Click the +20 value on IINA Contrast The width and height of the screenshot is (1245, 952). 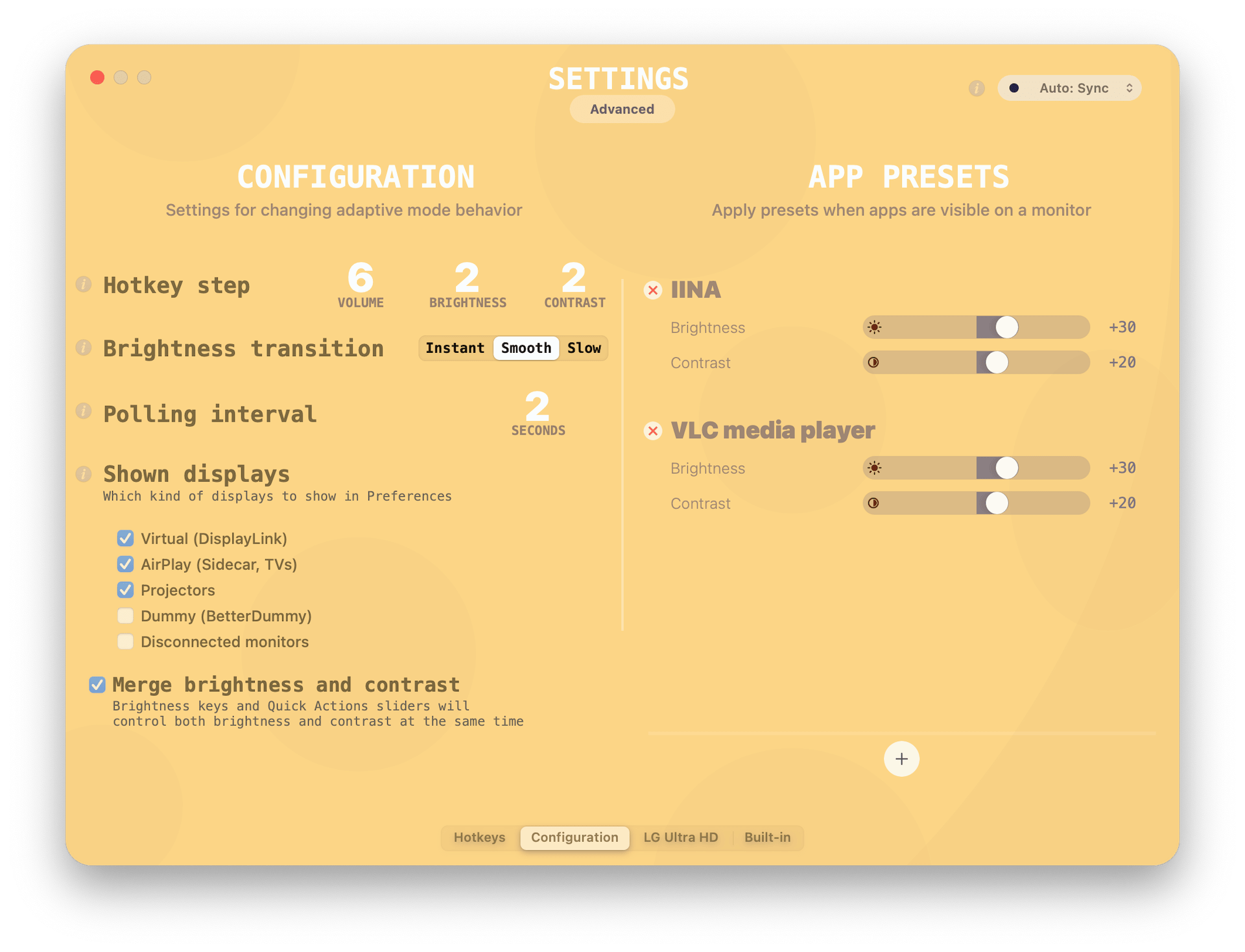point(1122,363)
